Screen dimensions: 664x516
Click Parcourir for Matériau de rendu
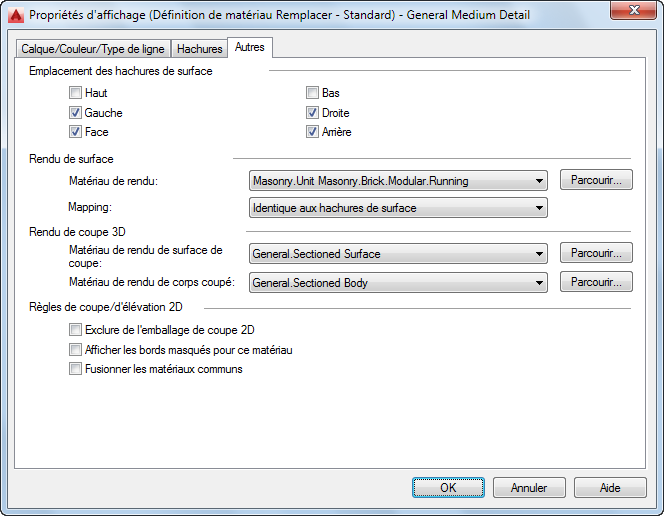click(x=596, y=180)
